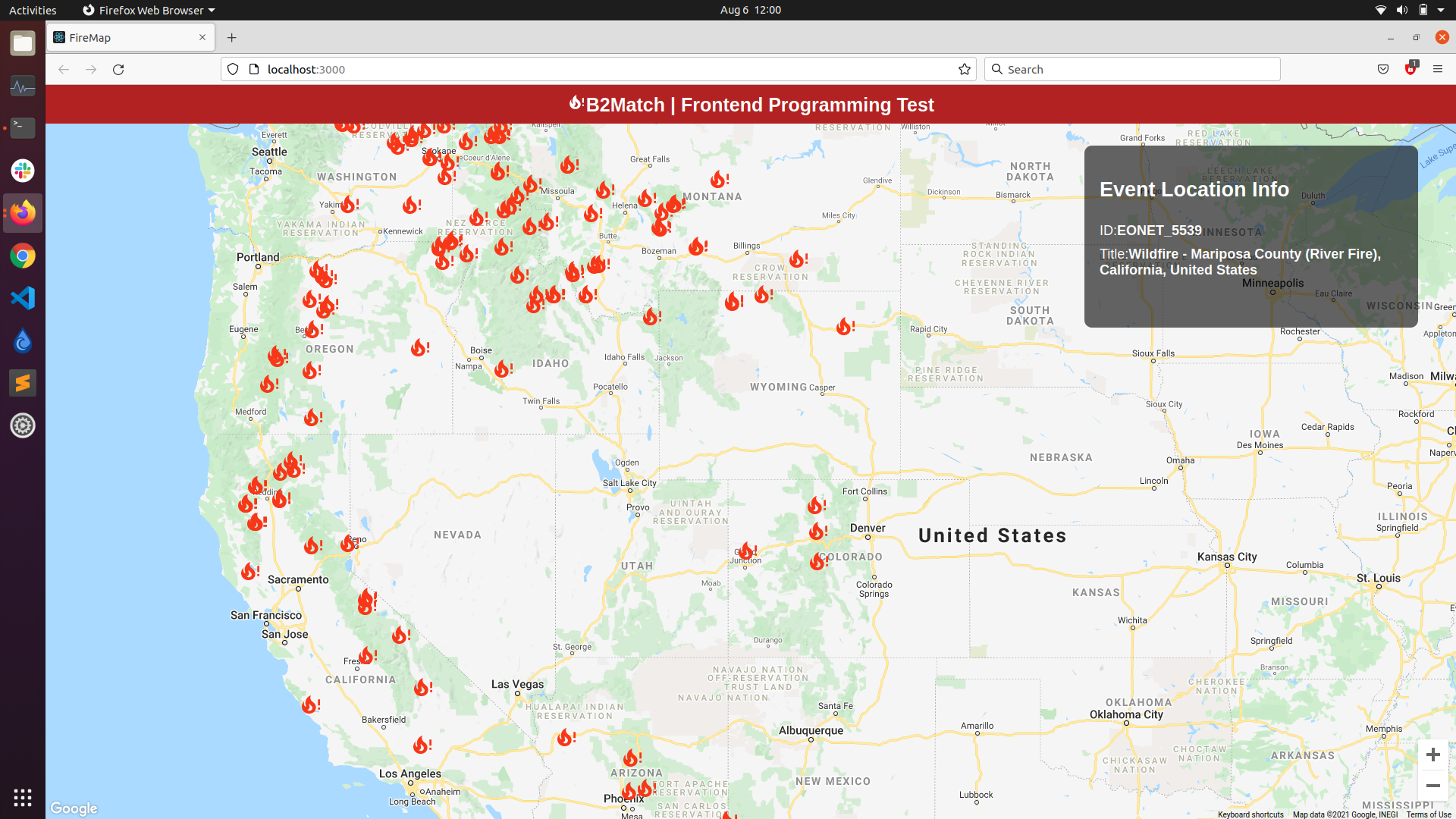Click the fire marker at Grand Junction

747,551
